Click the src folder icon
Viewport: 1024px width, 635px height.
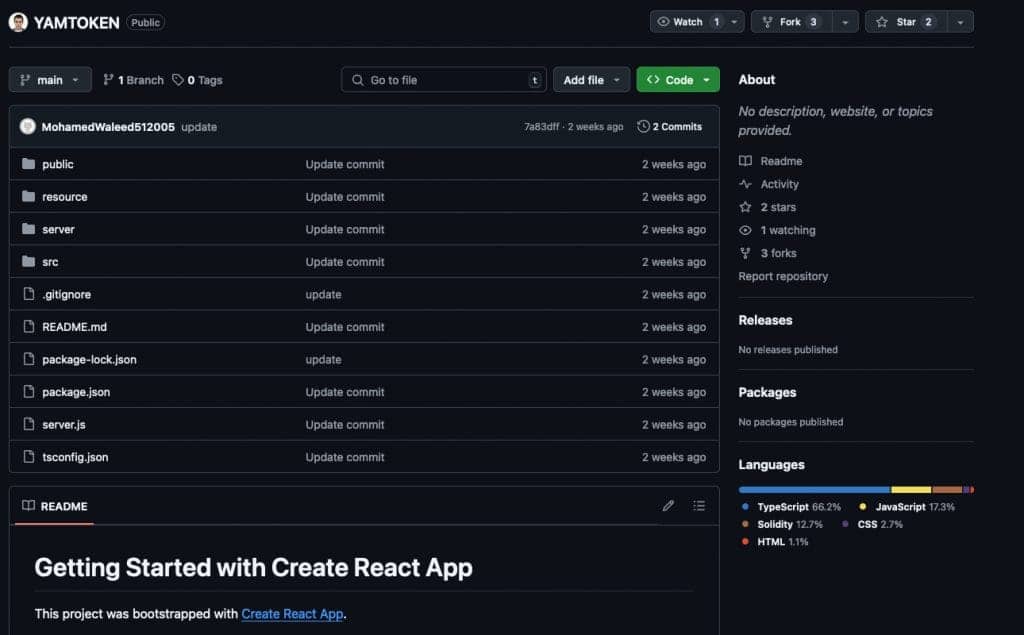pos(28,261)
